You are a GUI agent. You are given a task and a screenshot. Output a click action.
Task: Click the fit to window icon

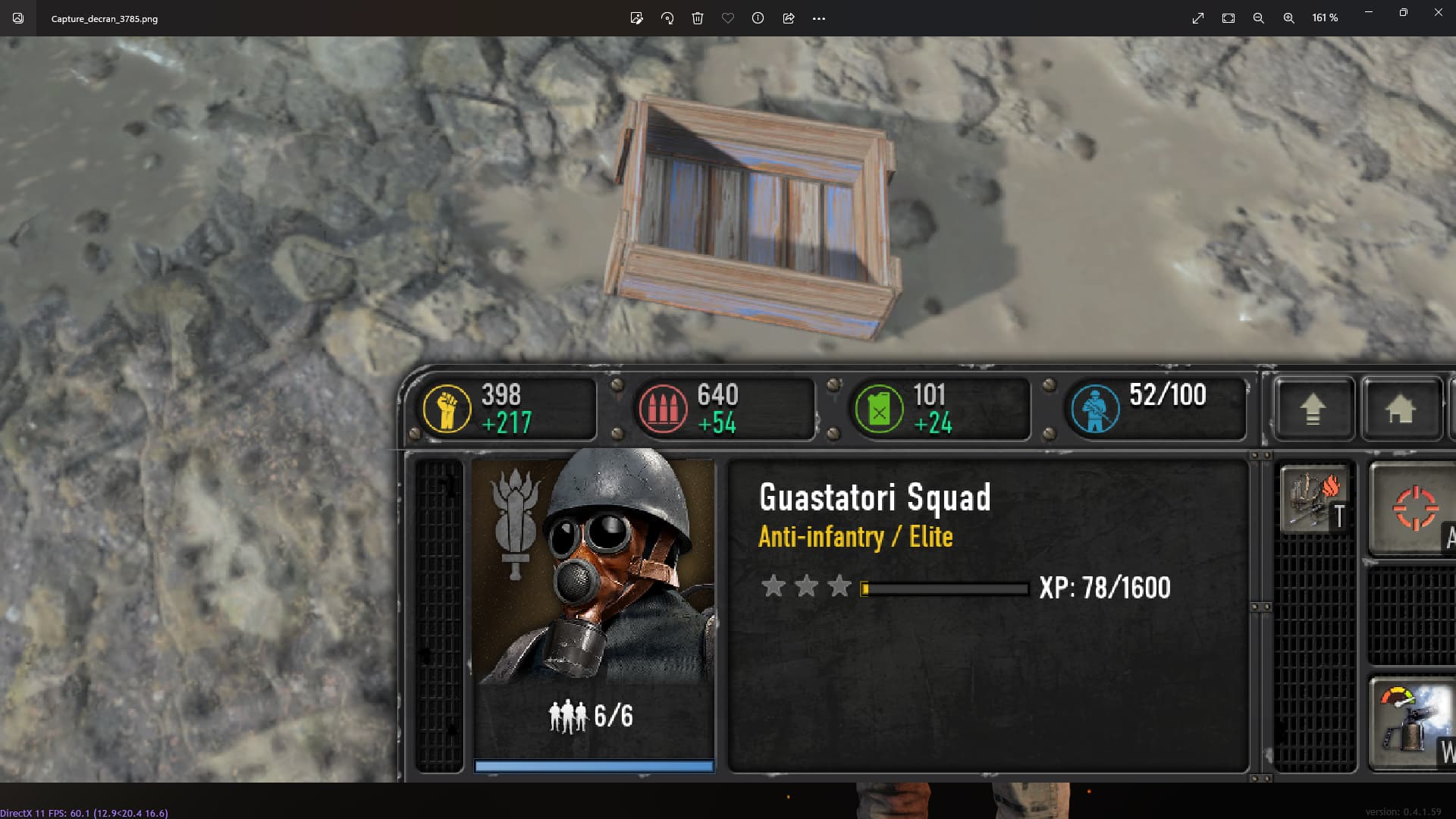(1228, 18)
